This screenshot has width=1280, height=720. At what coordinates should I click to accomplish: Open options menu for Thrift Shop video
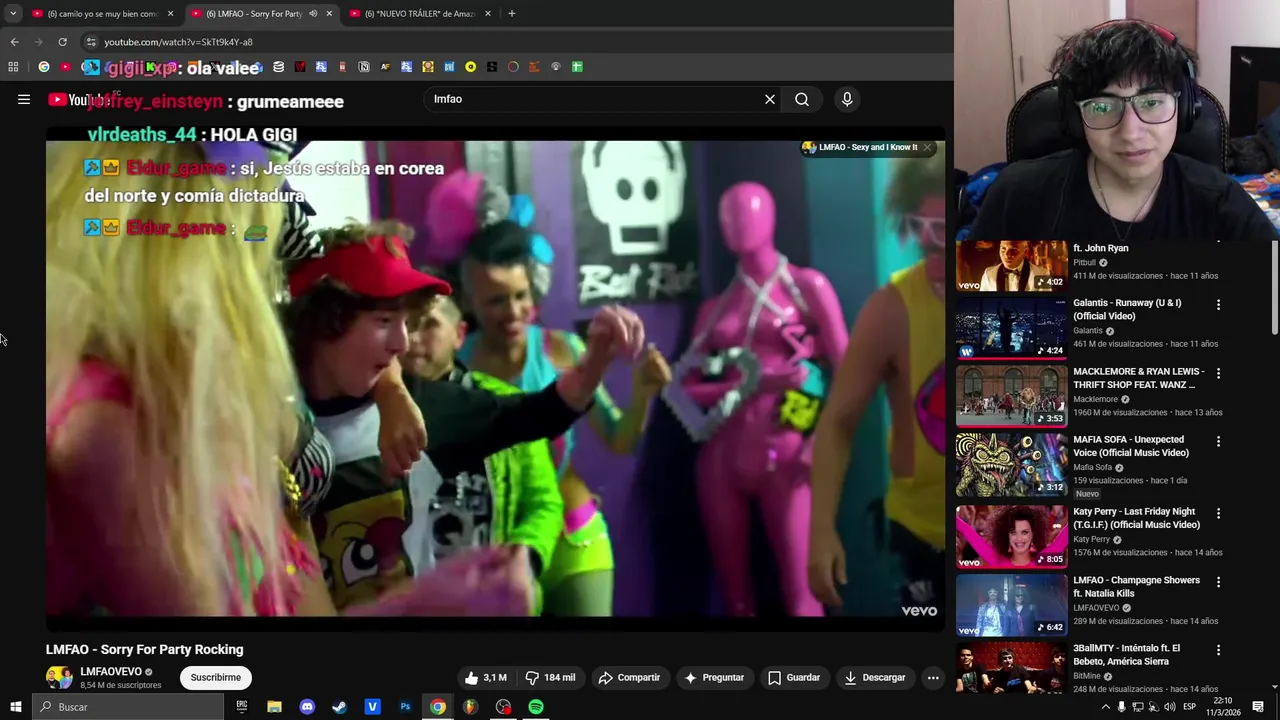(1218, 373)
